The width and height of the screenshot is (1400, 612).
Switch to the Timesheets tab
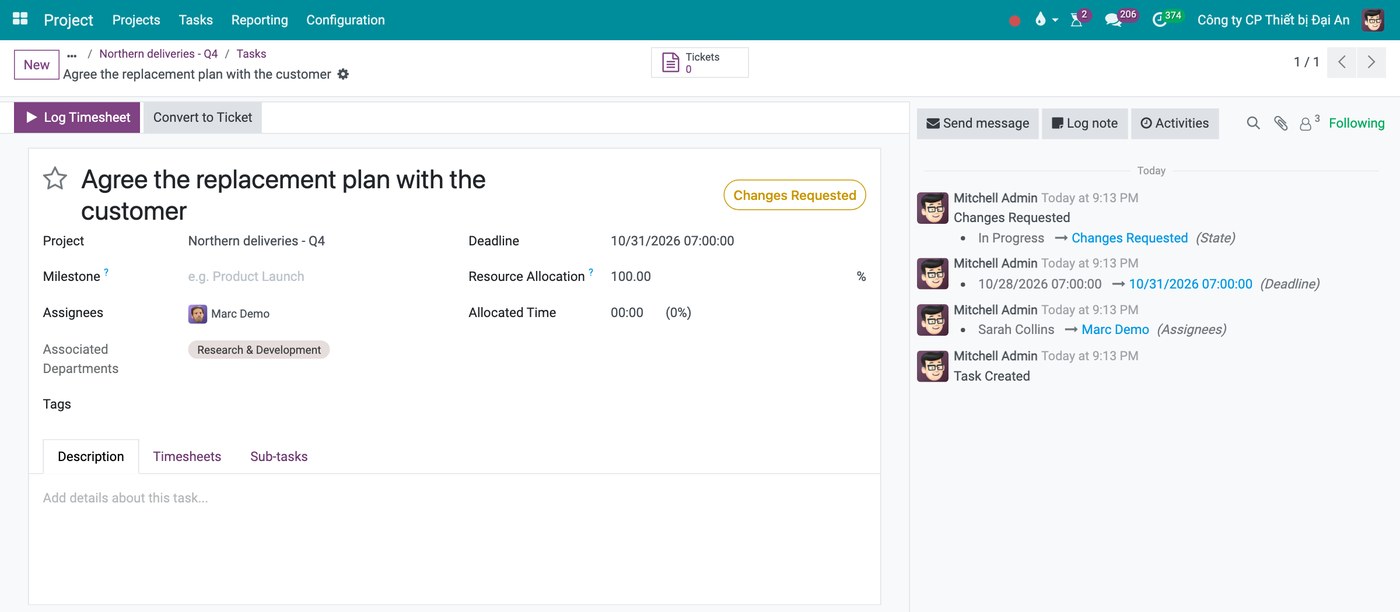(x=187, y=456)
